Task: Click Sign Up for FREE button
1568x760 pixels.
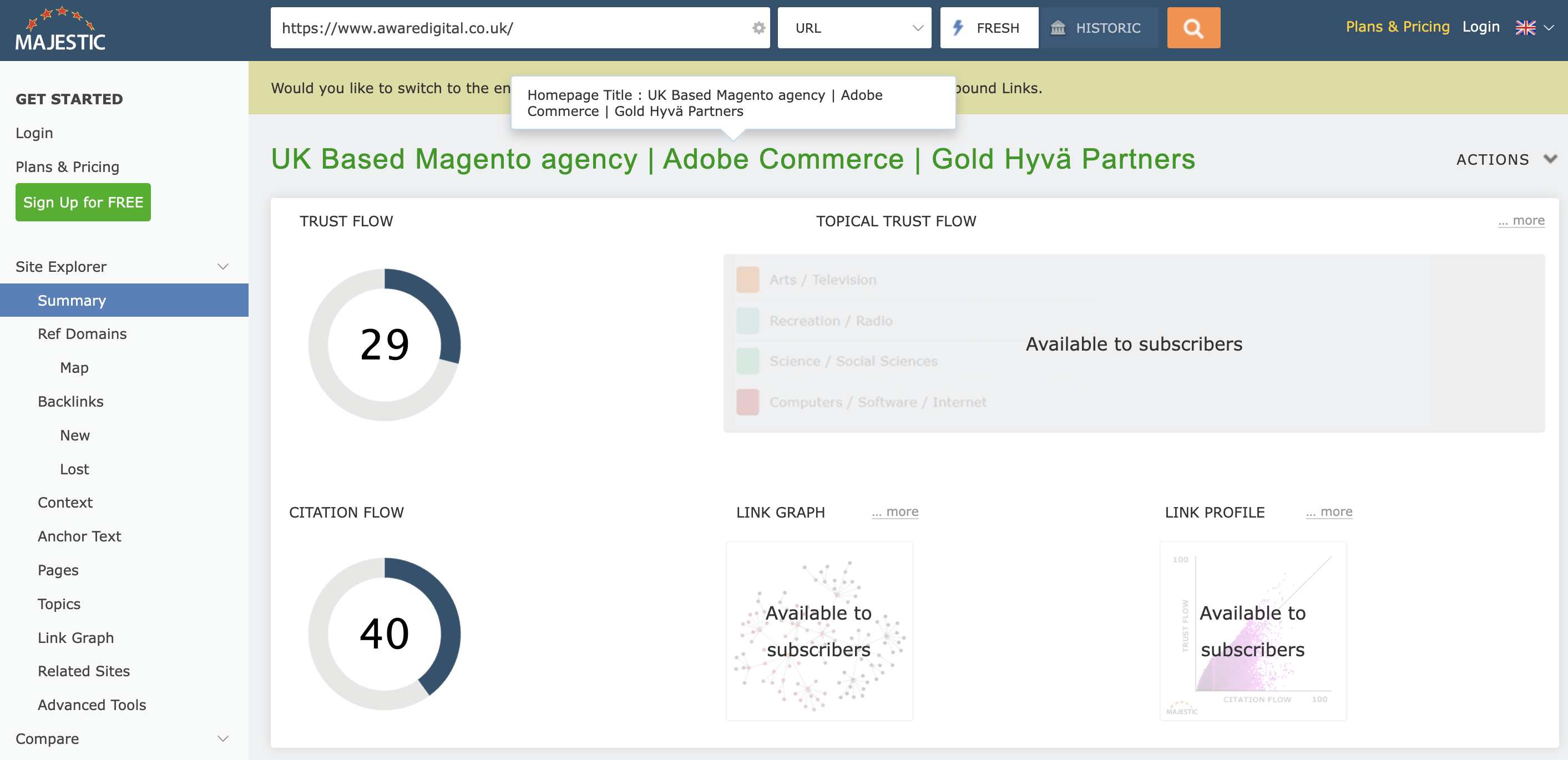Action: (83, 202)
